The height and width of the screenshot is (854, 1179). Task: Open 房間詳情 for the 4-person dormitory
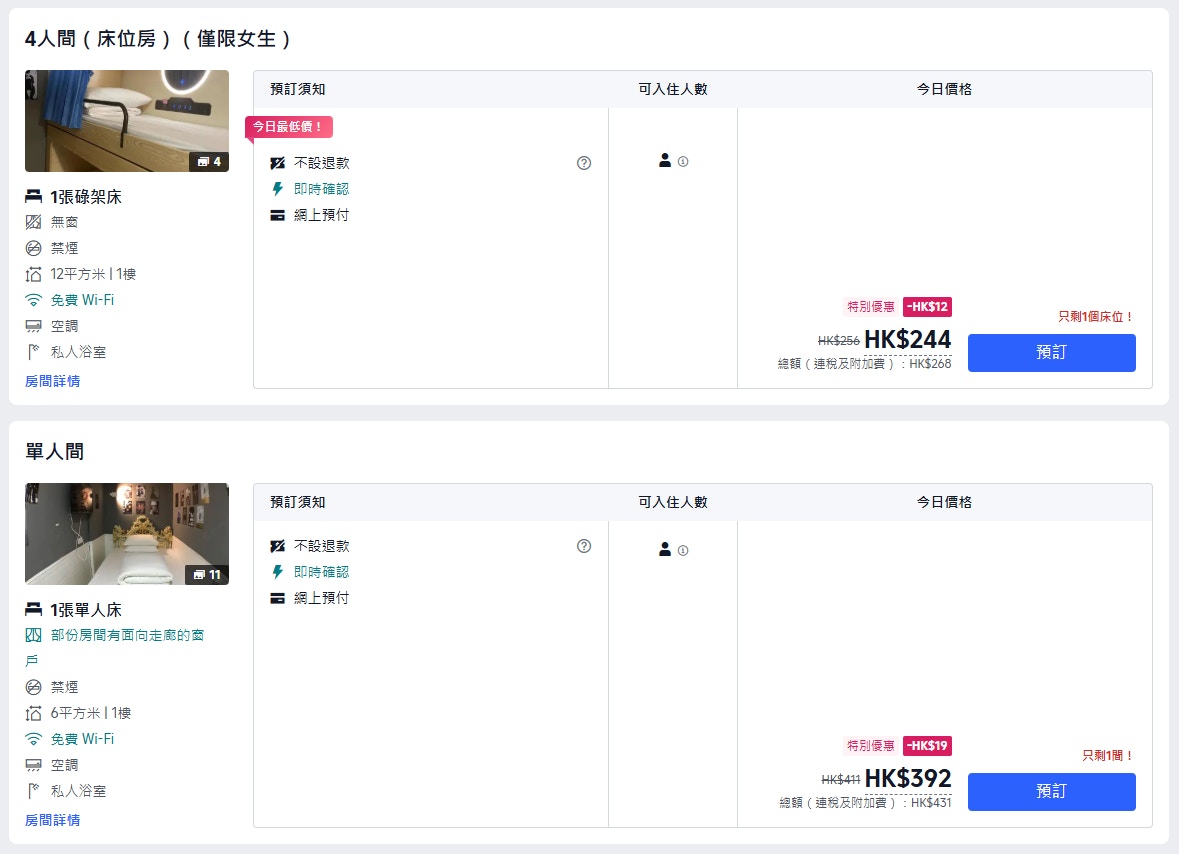point(52,381)
